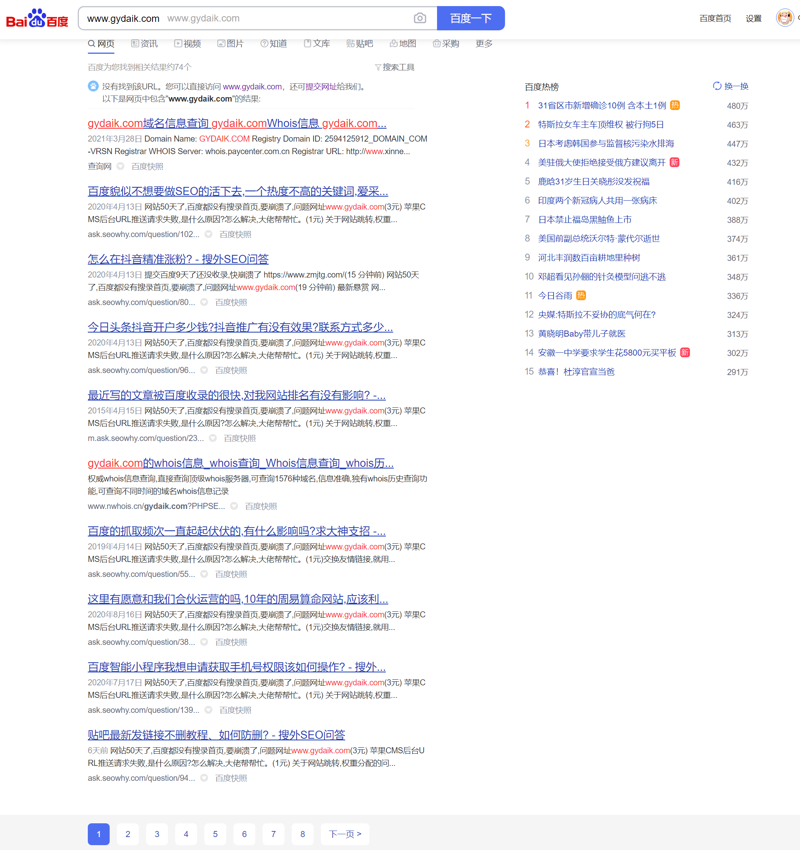Open hot topic 美国前副总统沃尔特
800x850 pixels.
(x=598, y=238)
